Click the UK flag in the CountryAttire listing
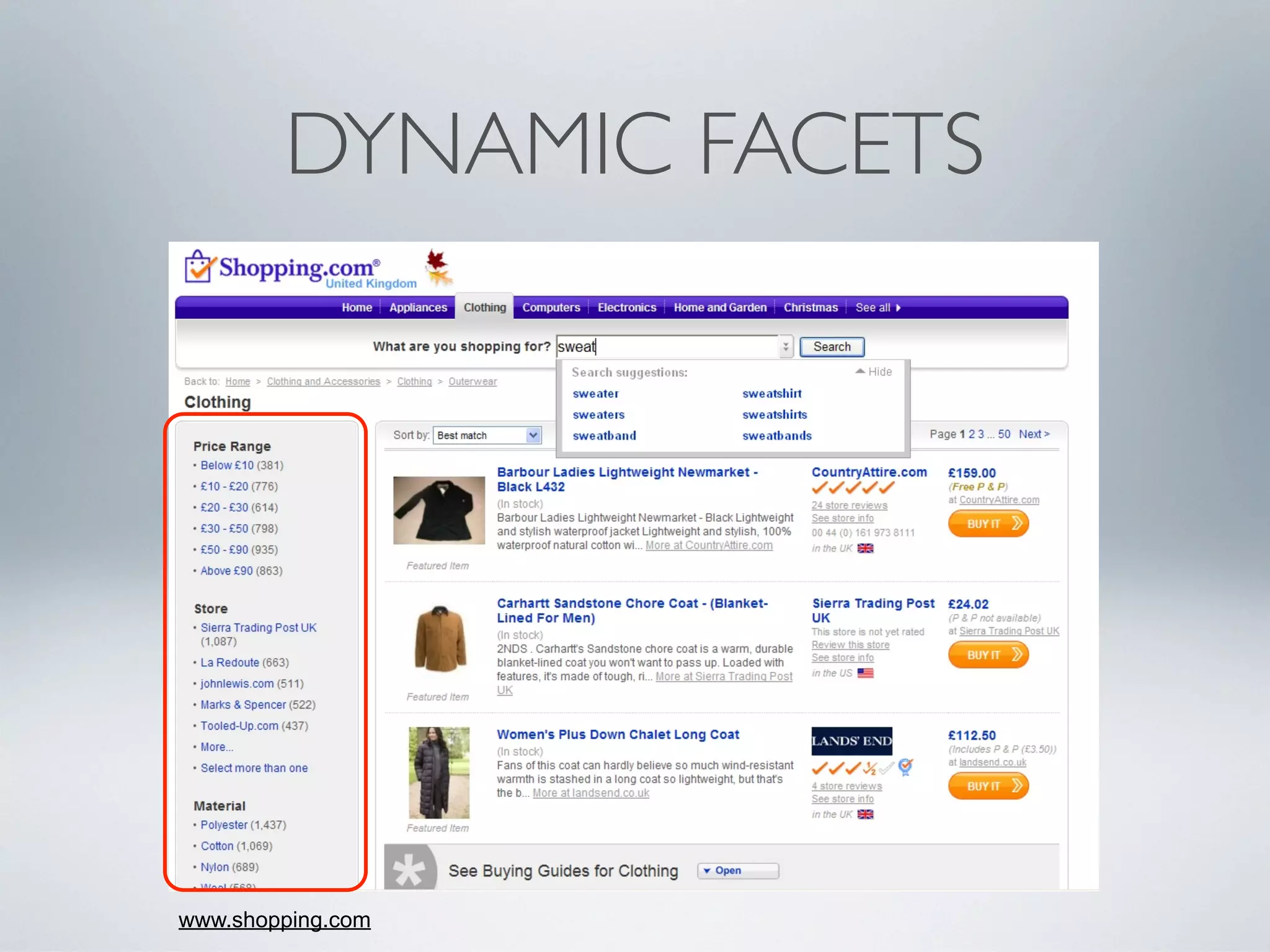This screenshot has width=1270, height=952. (x=865, y=549)
